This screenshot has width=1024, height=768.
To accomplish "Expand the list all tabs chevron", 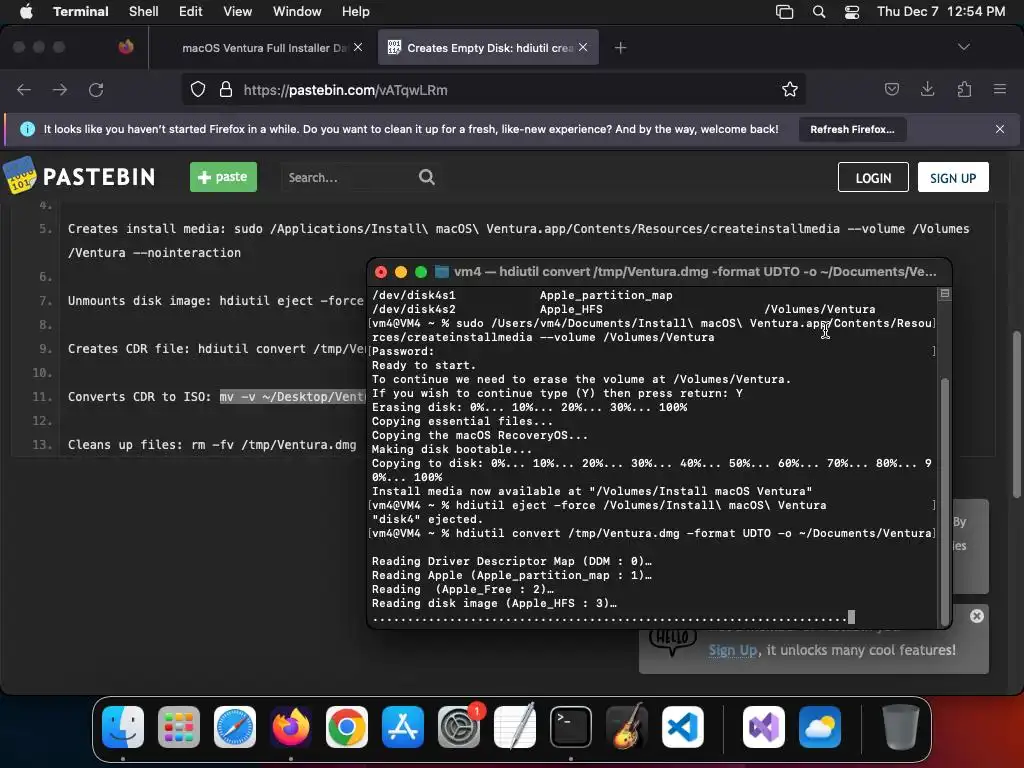I will [x=963, y=47].
